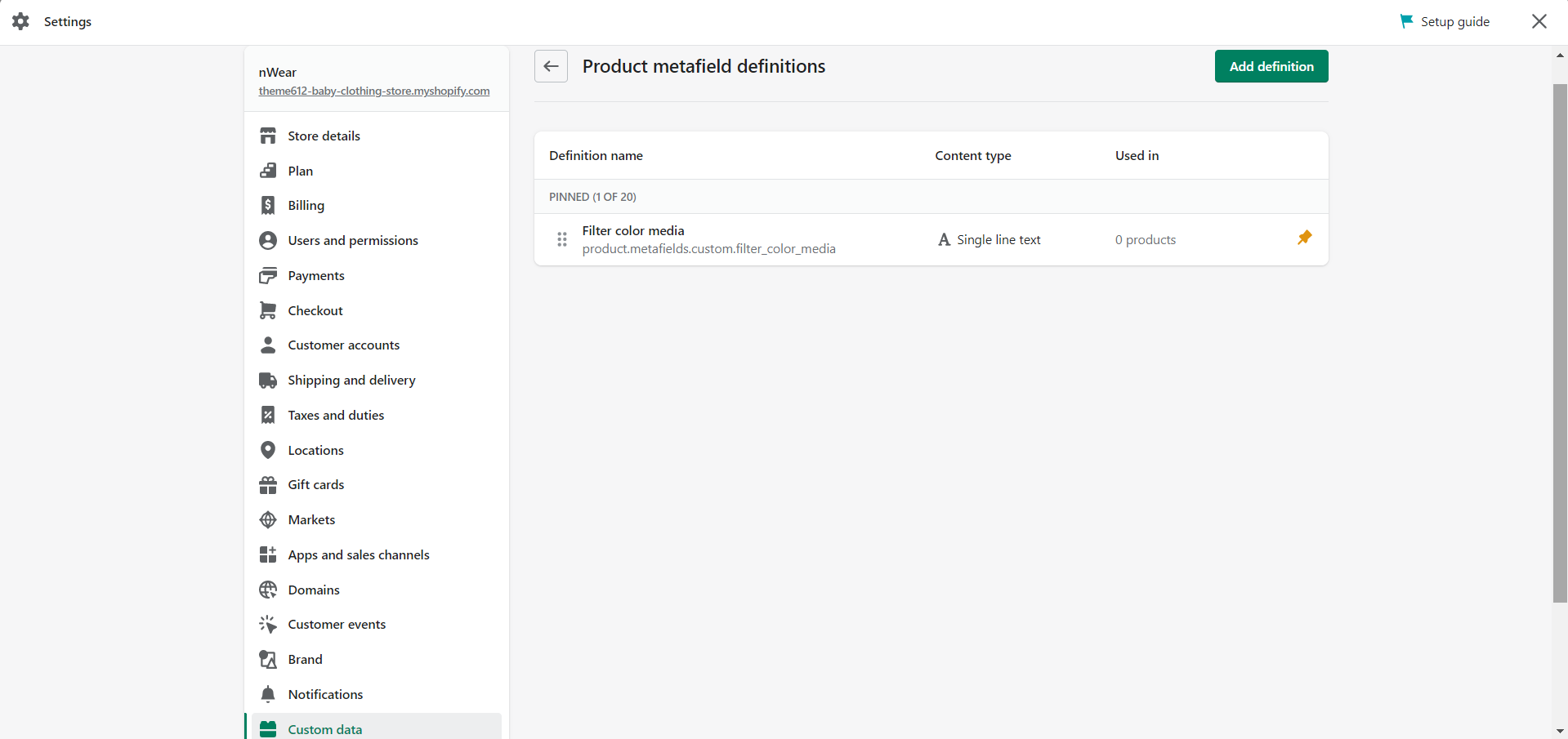Click the product.metafields.custom.filter_color_media key text

708,248
